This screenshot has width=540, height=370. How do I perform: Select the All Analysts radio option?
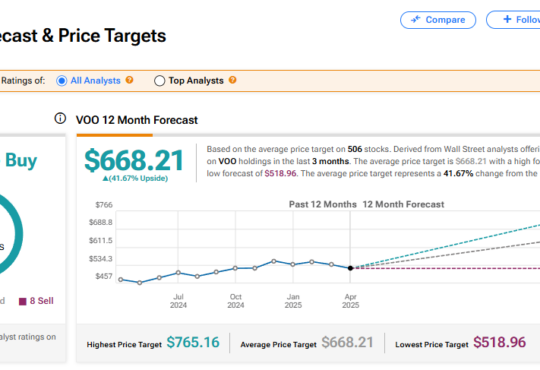61,81
